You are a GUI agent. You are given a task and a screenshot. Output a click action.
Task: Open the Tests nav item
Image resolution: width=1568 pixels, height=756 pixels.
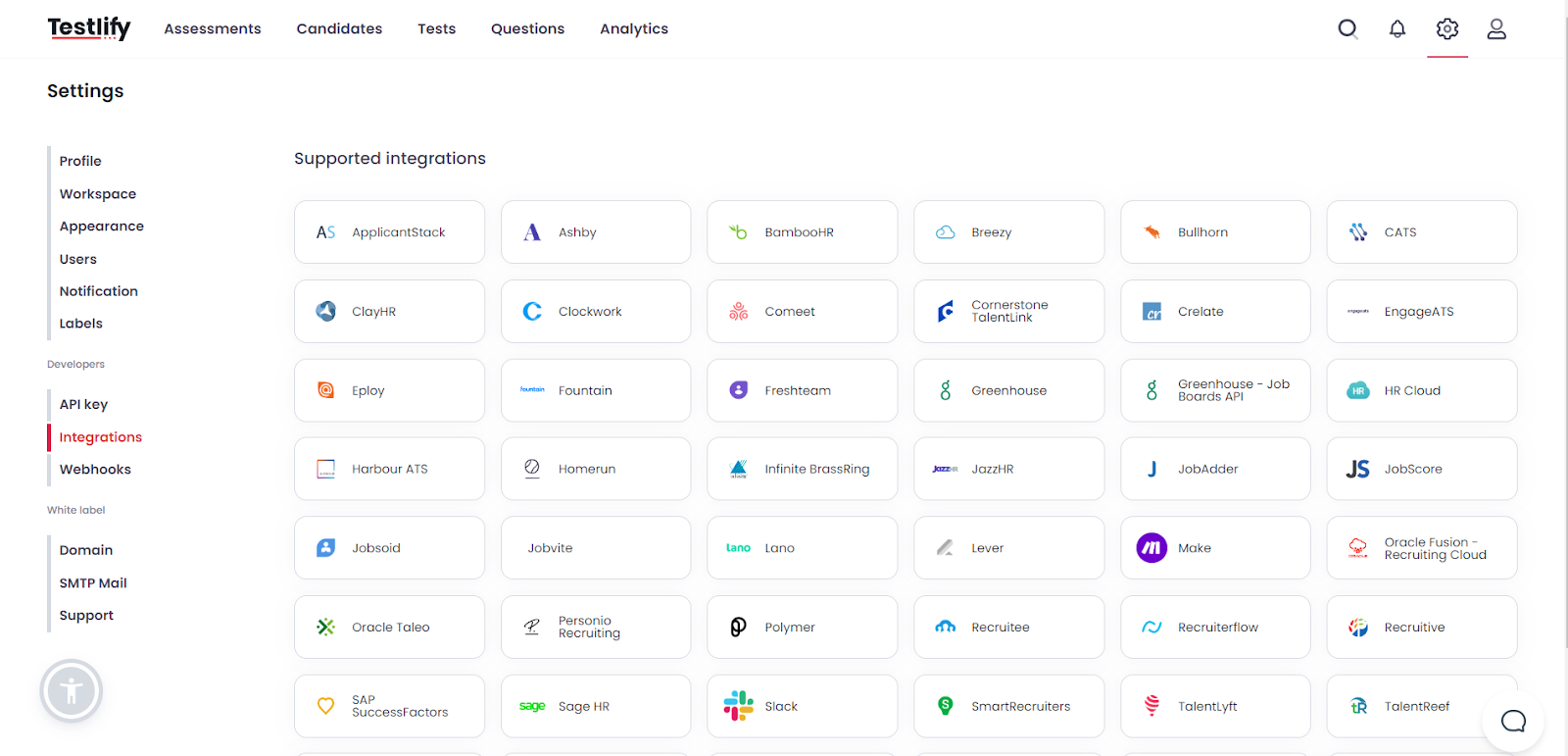click(x=437, y=28)
